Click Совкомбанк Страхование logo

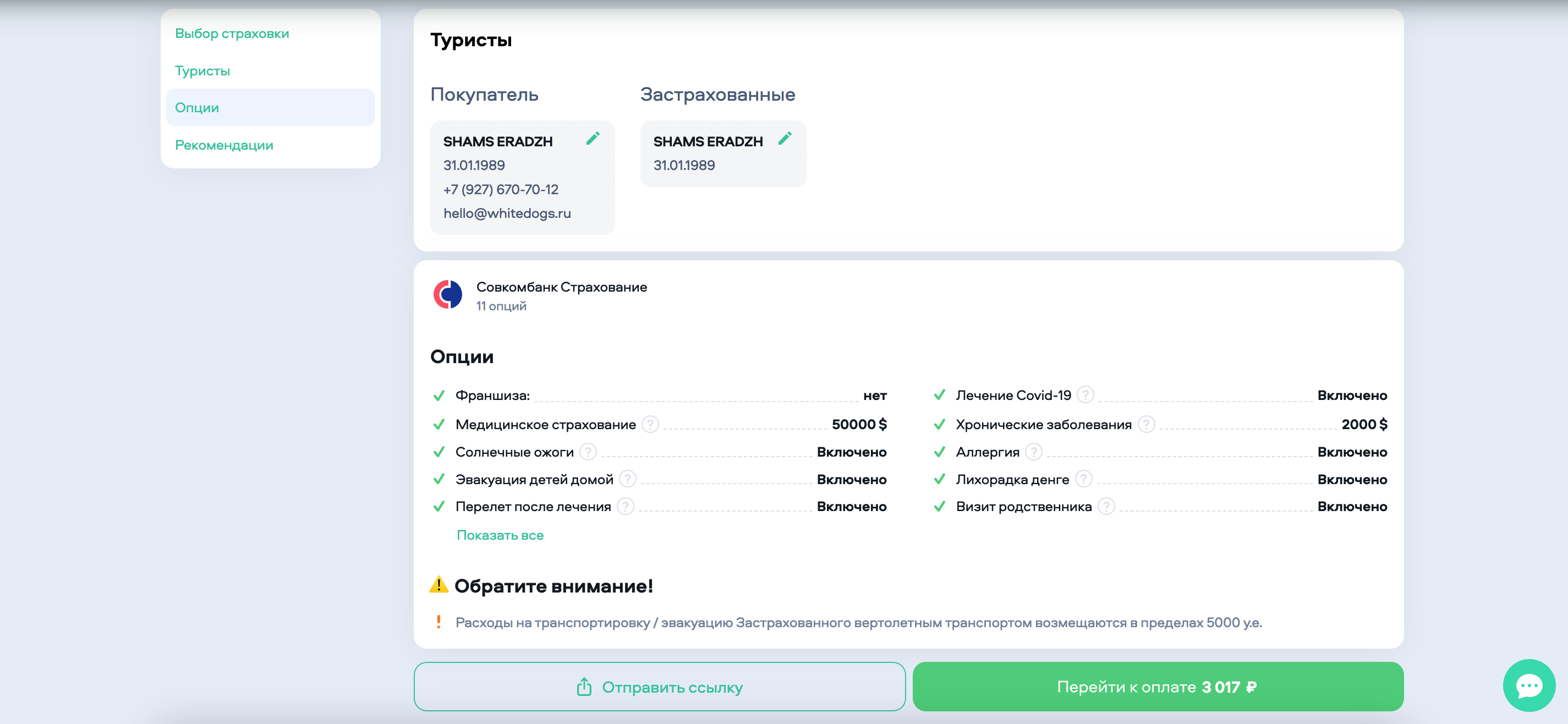pos(447,295)
